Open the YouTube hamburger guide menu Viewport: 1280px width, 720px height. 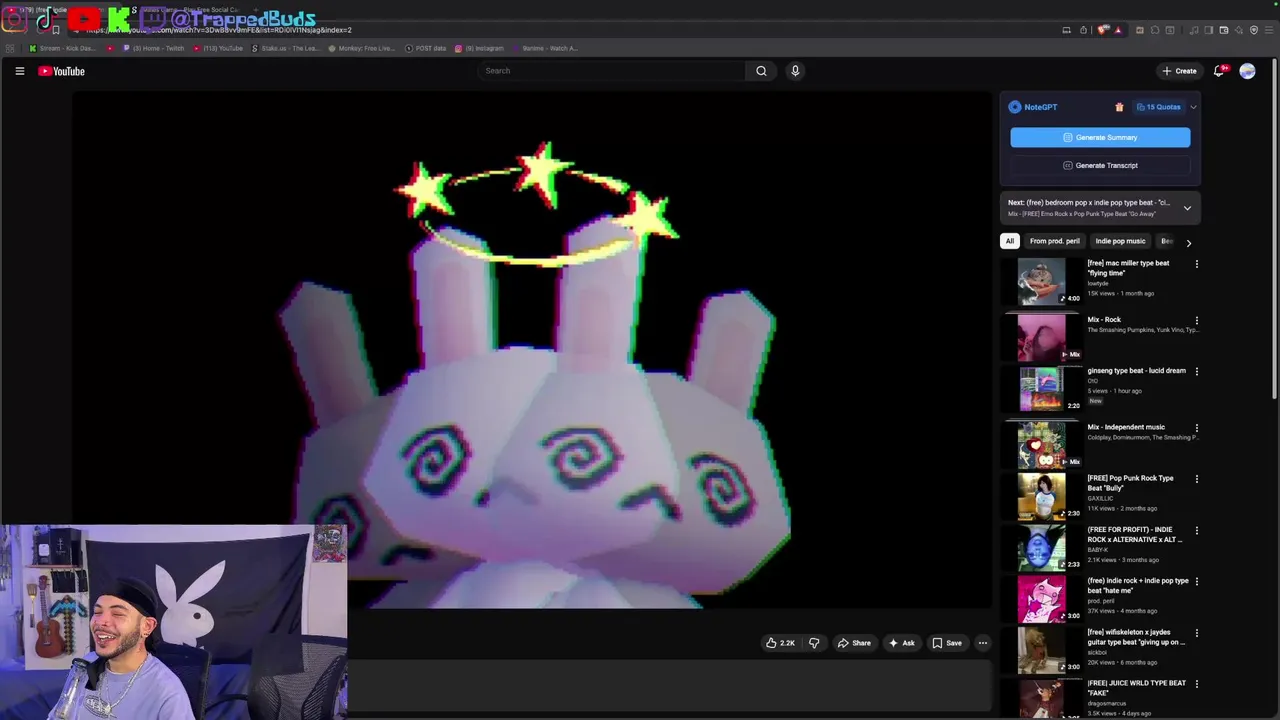pyautogui.click(x=19, y=71)
